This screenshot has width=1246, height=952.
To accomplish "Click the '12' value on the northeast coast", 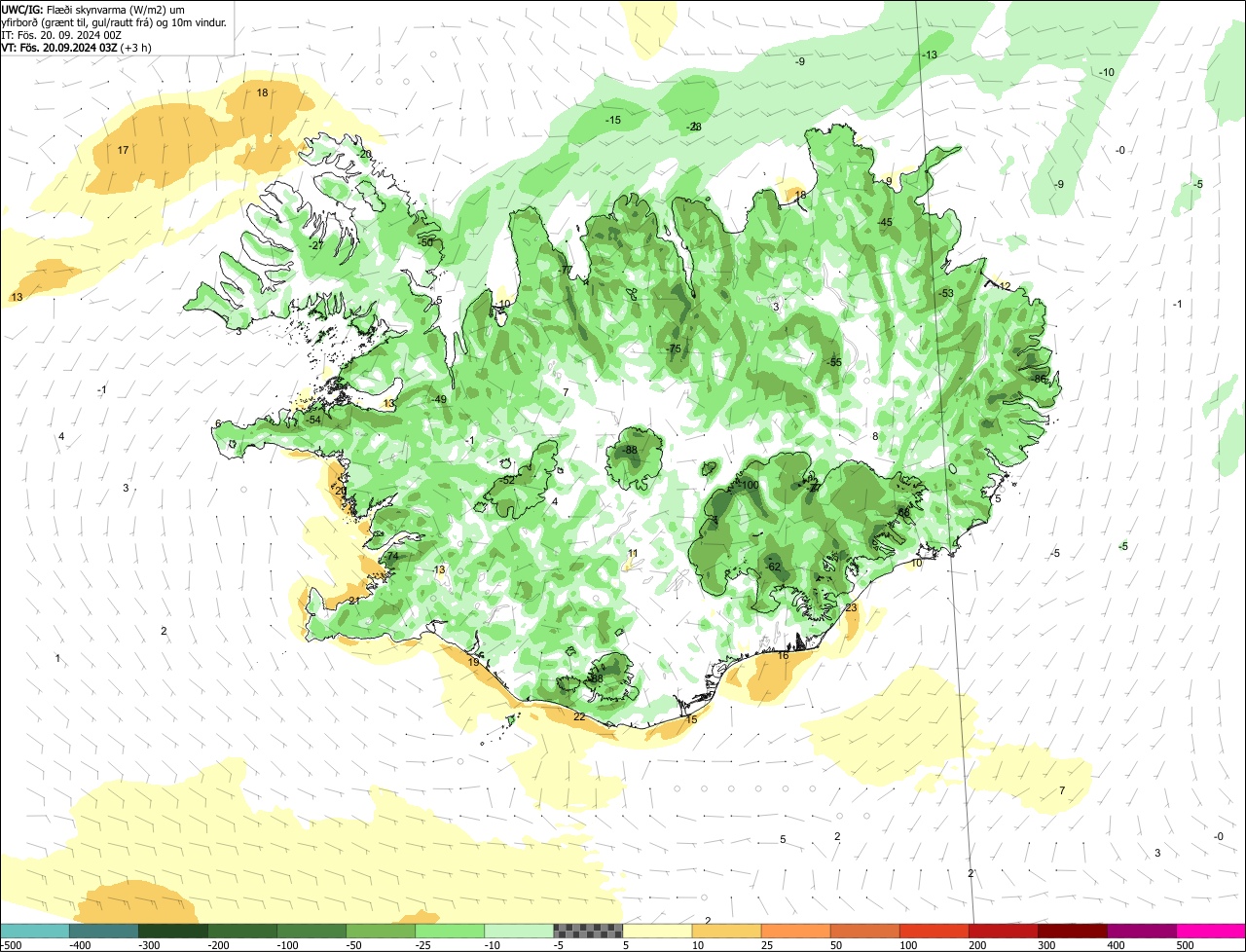I will click(1006, 286).
